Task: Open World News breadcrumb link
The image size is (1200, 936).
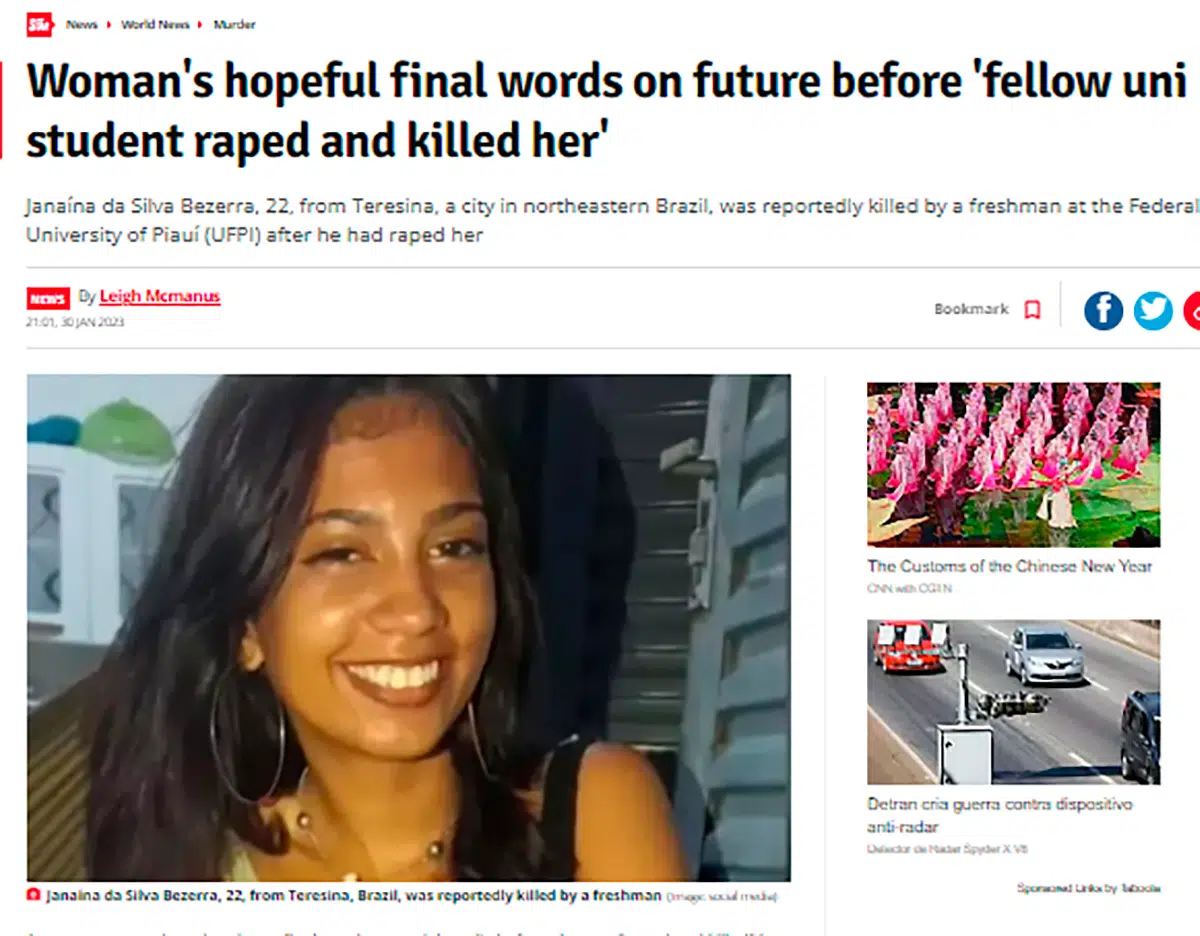Action: coord(155,24)
